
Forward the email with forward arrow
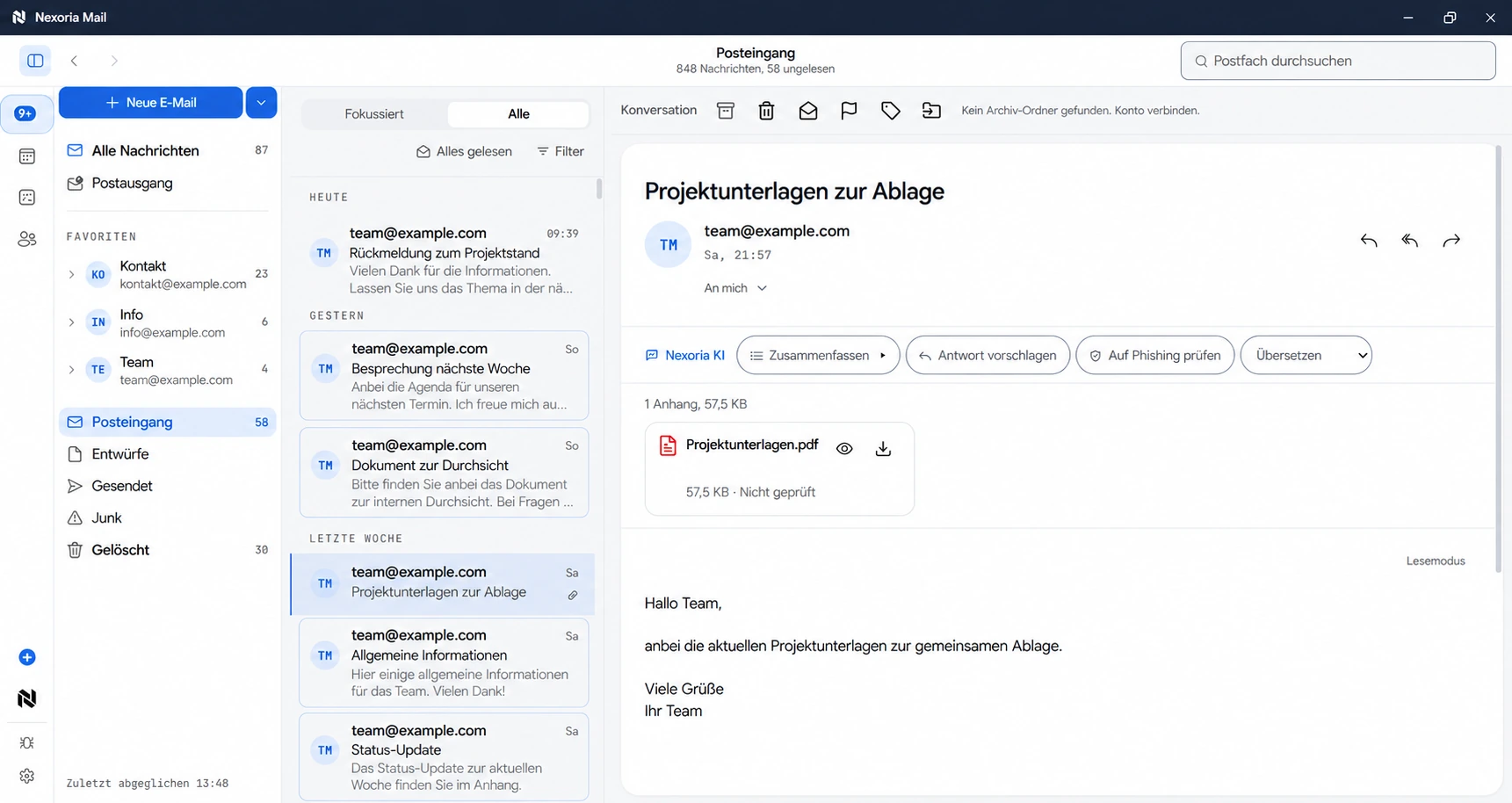point(1451,241)
